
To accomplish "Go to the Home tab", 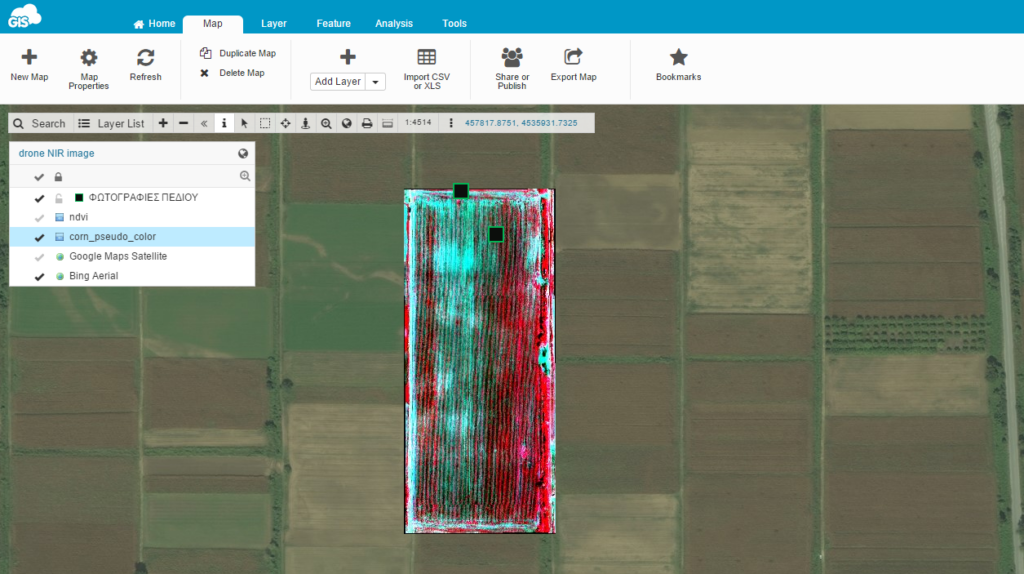I will pos(154,24).
